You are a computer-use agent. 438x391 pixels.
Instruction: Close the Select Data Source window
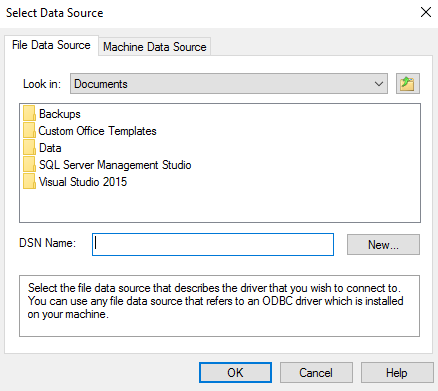426,12
